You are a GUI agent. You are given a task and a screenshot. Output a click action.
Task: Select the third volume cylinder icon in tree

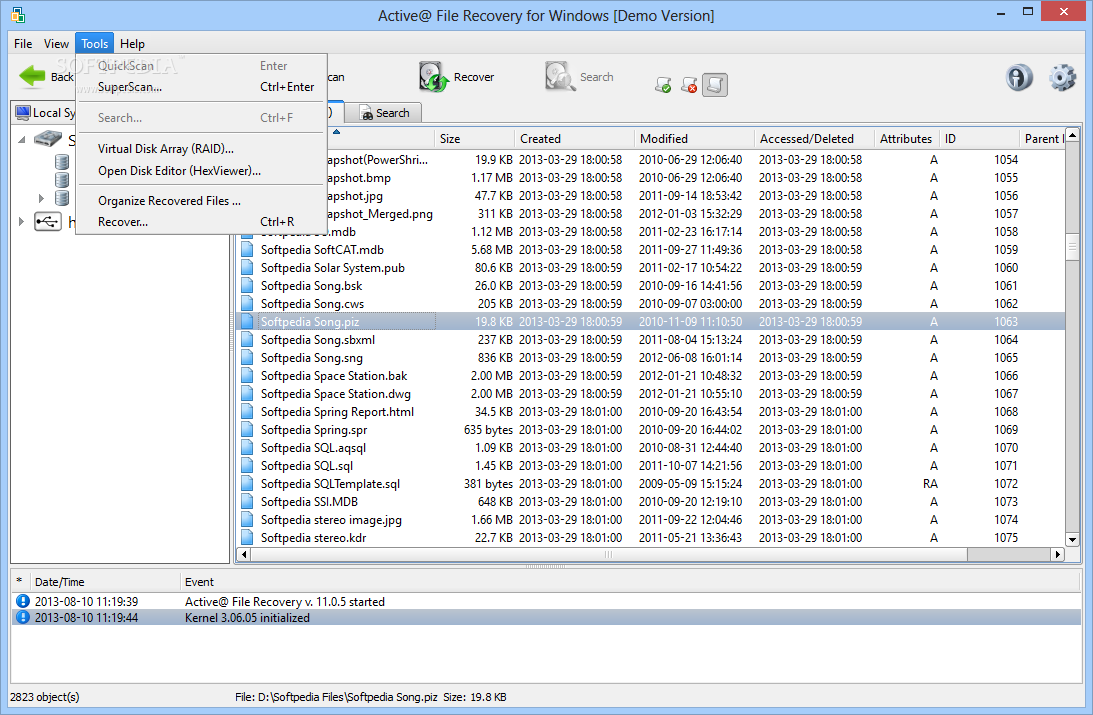(x=62, y=198)
